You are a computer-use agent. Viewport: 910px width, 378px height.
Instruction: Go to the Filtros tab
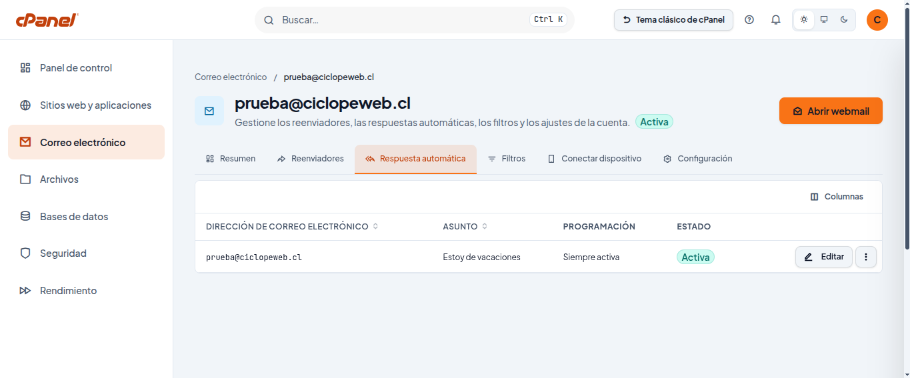click(507, 159)
